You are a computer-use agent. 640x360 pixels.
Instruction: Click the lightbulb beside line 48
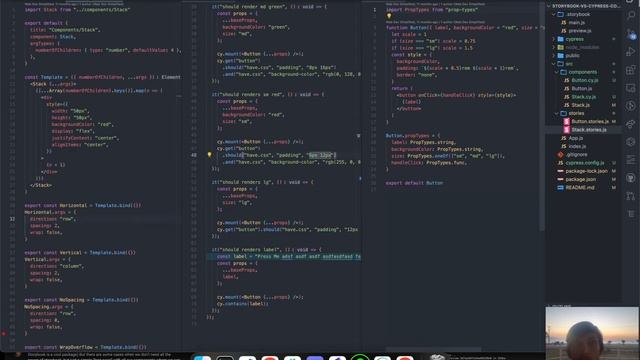pyautogui.click(x=209, y=155)
